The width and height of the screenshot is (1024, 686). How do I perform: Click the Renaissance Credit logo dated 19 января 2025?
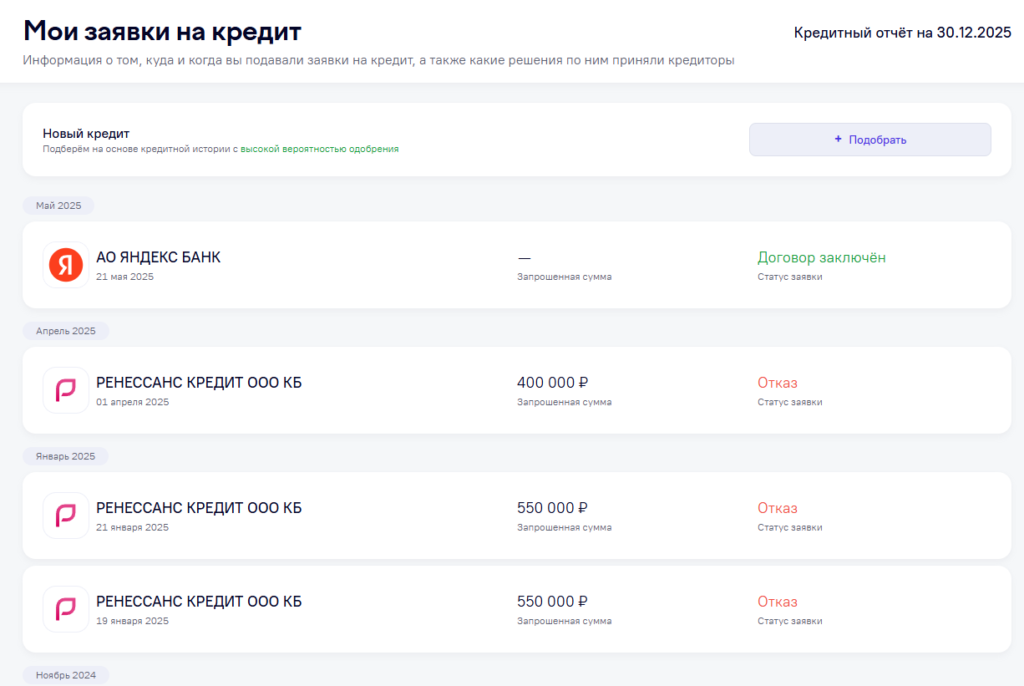click(x=66, y=609)
